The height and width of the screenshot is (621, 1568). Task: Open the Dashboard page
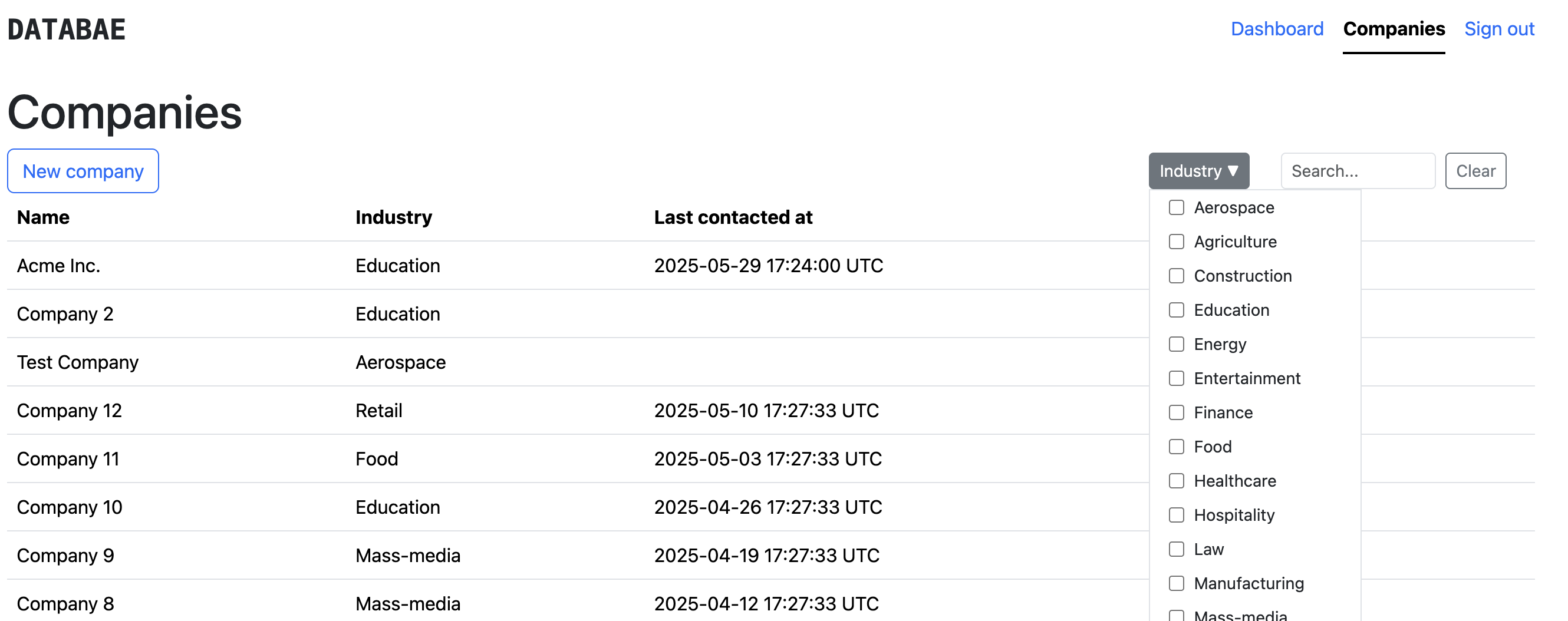coord(1277,29)
